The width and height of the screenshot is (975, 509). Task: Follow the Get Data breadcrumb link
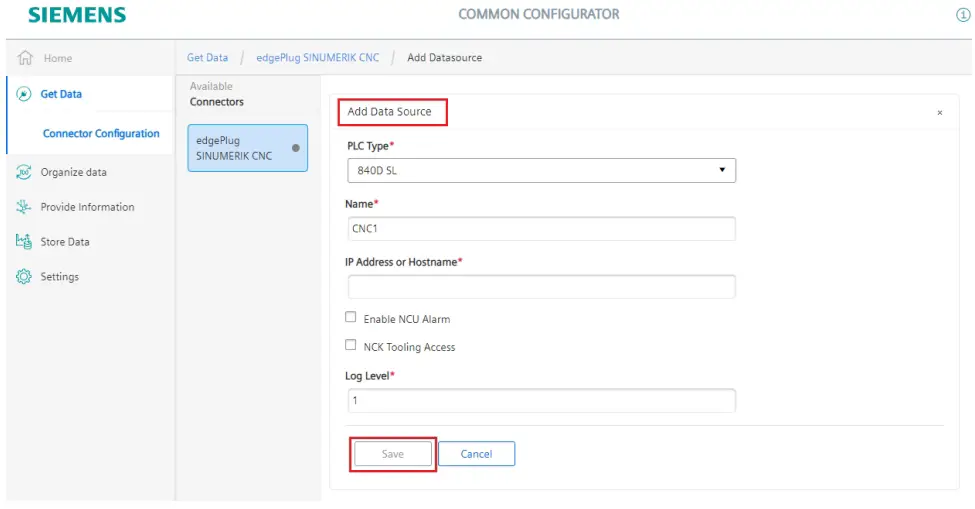(208, 58)
